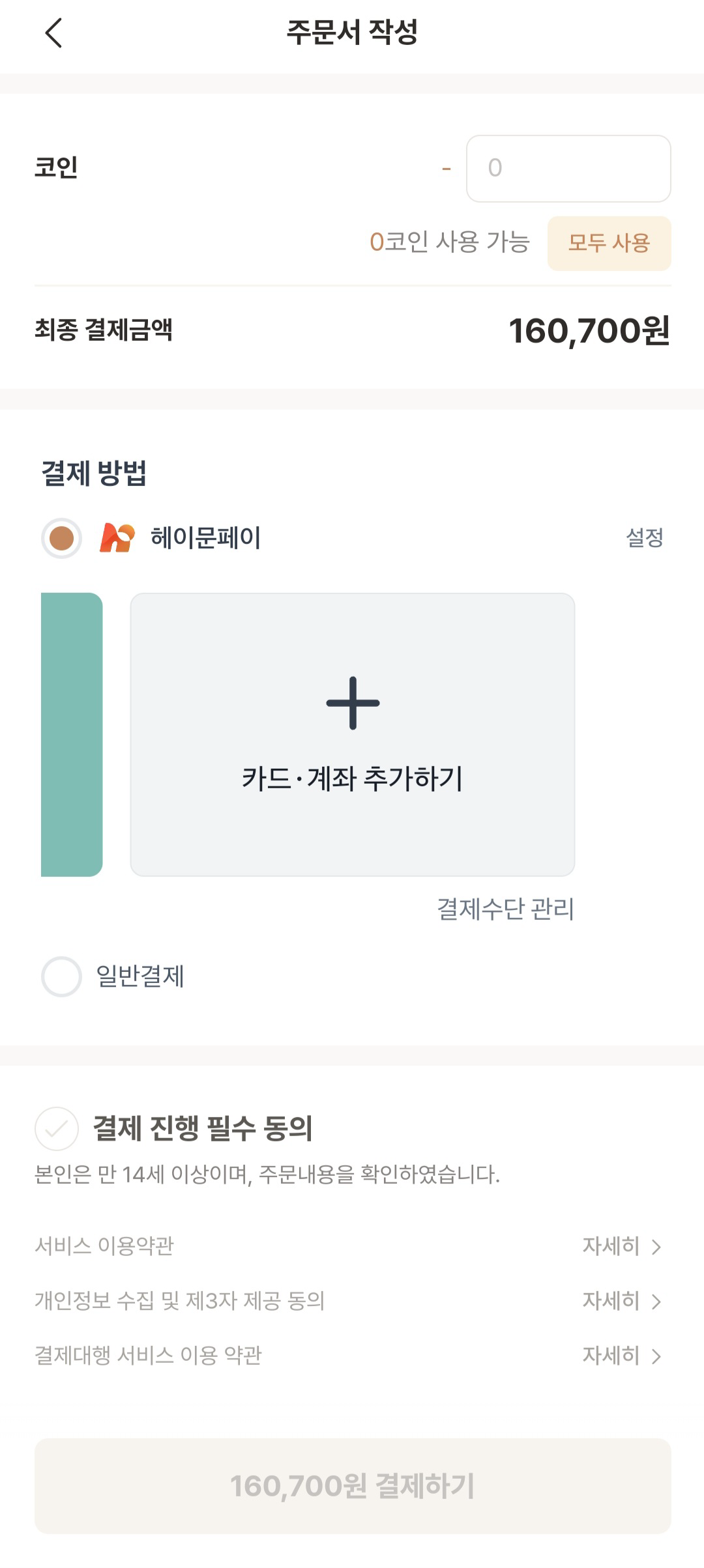Click the 헤이문페이 logo icon
Viewport: 704px width, 1568px height.
click(x=117, y=538)
